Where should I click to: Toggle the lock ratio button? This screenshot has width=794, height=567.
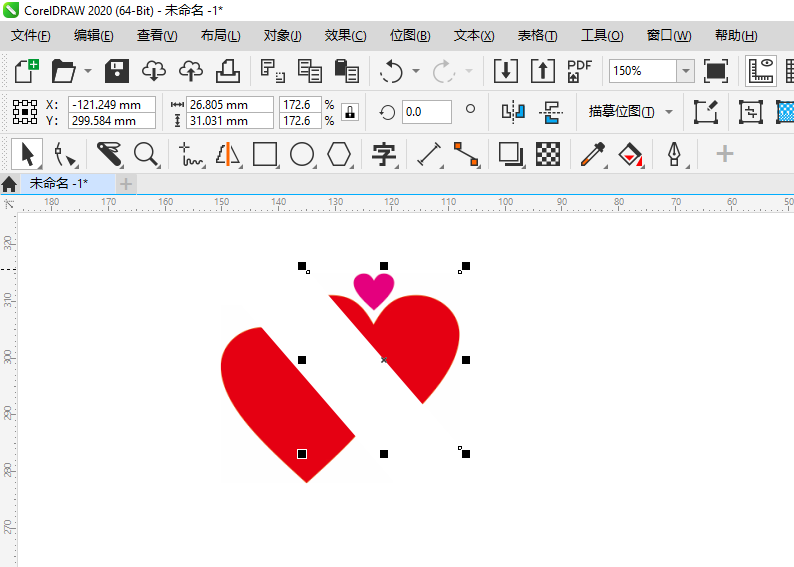(350, 112)
